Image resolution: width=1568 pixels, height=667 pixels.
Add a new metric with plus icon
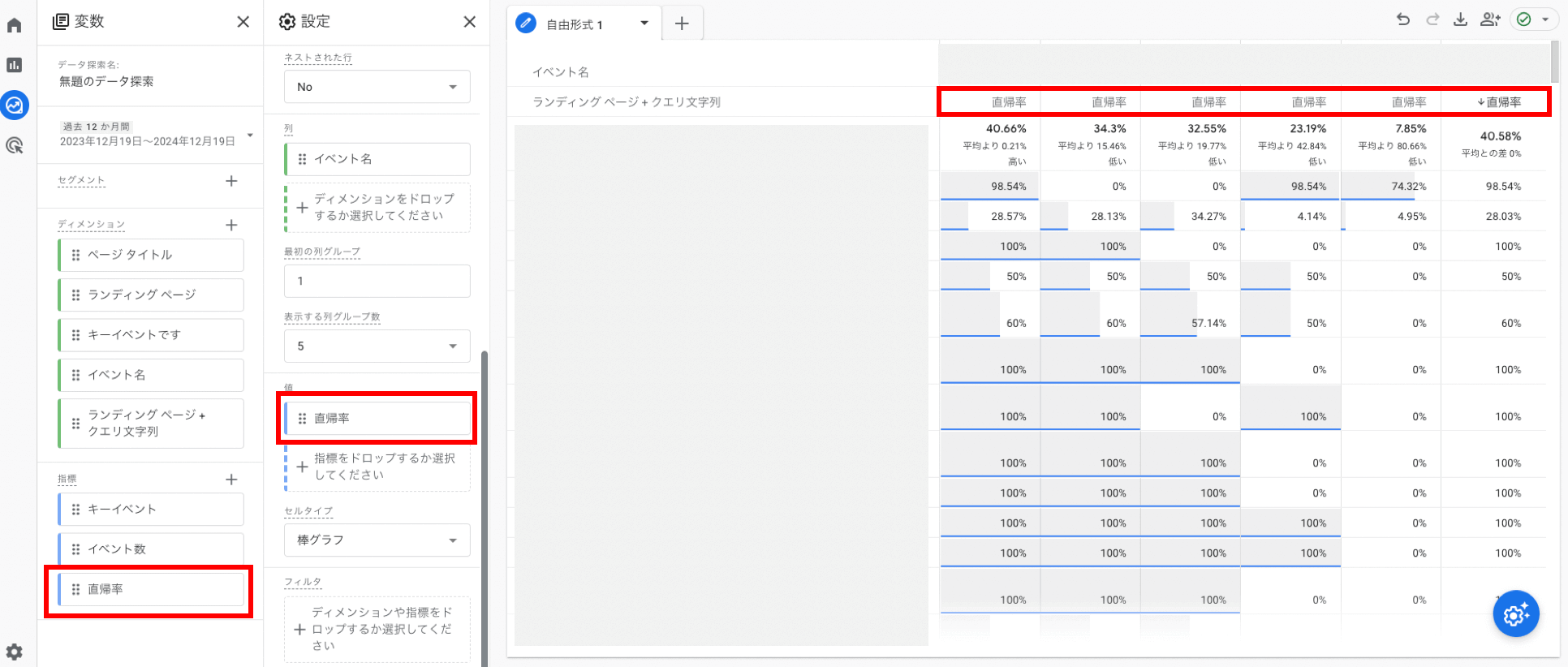(x=231, y=480)
